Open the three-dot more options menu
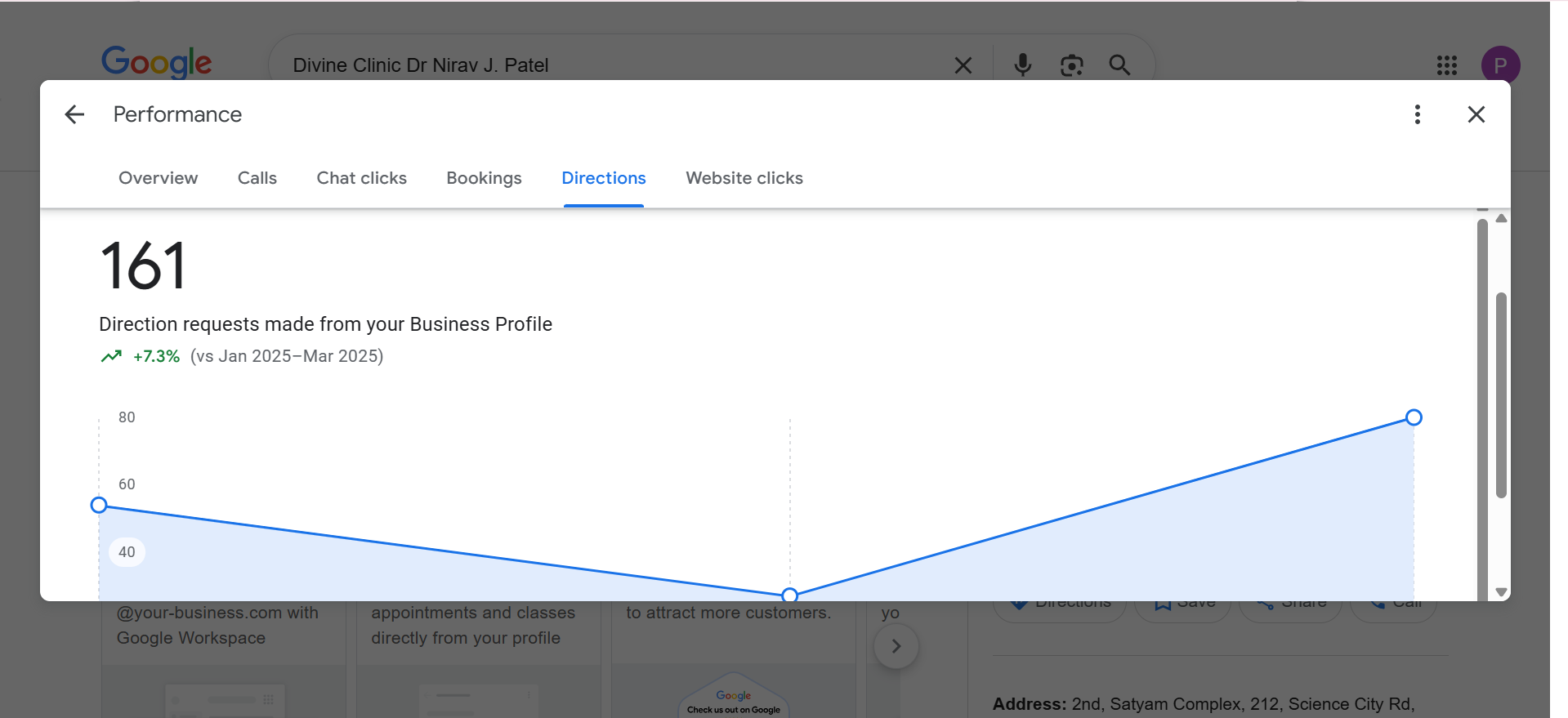Viewport: 1568px width, 718px height. click(1418, 114)
